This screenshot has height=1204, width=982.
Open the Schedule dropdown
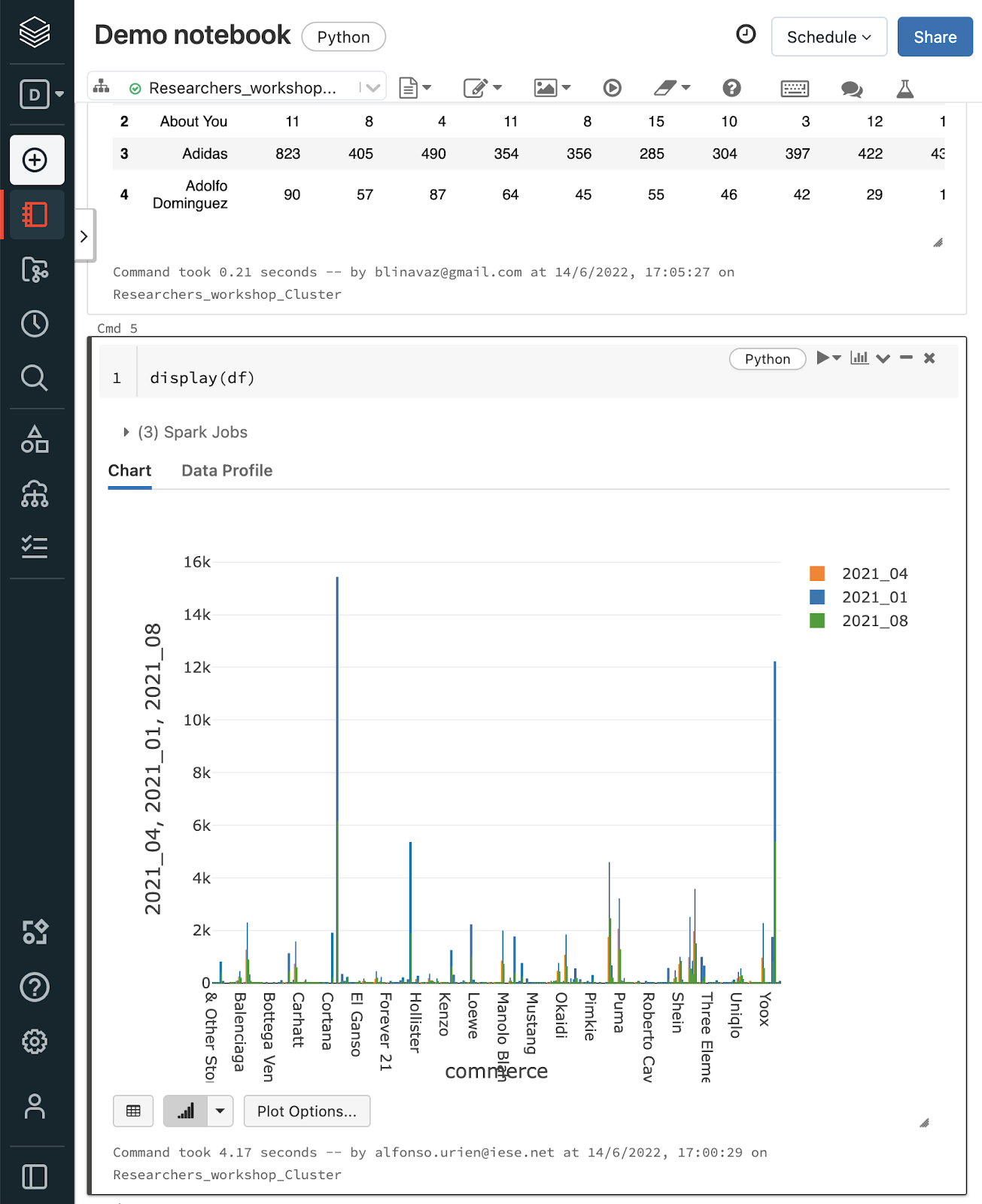tap(828, 37)
